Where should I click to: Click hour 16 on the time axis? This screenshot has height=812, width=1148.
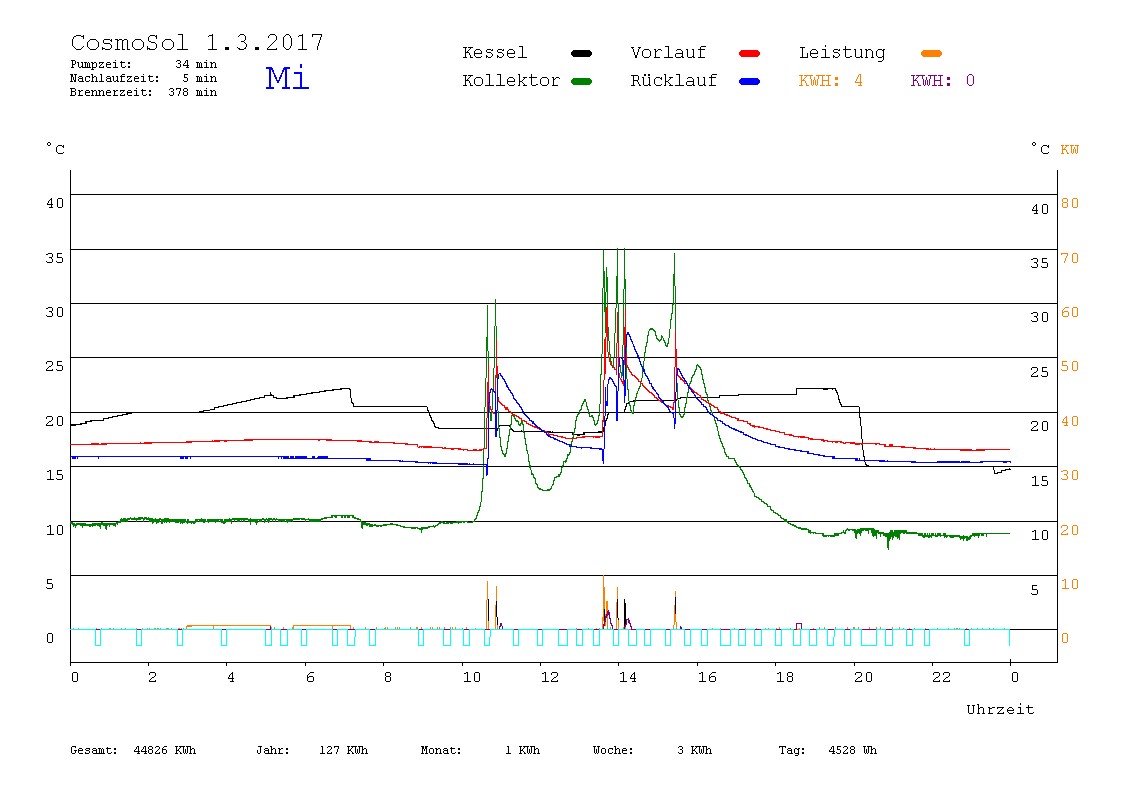[707, 678]
